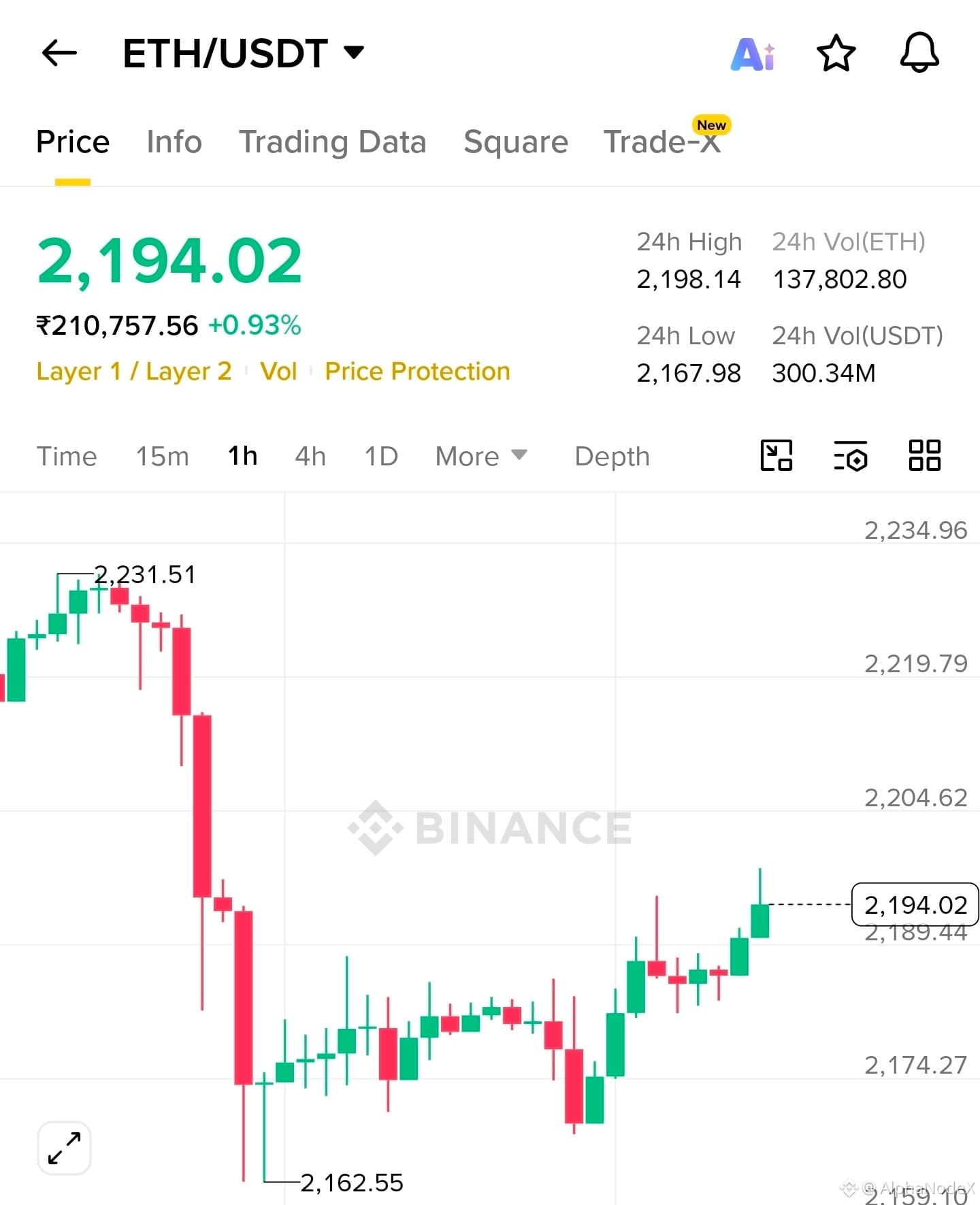The image size is (980, 1205).
Task: Switch to the Trading Data tab
Action: 333,142
